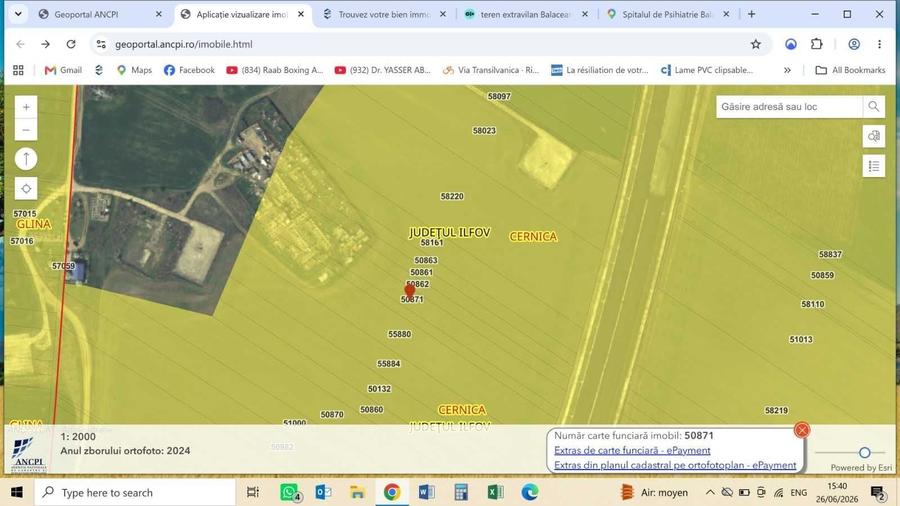The height and width of the screenshot is (506, 900).
Task: Open Extras din planul cadastral ePayment link
Action: [675, 465]
